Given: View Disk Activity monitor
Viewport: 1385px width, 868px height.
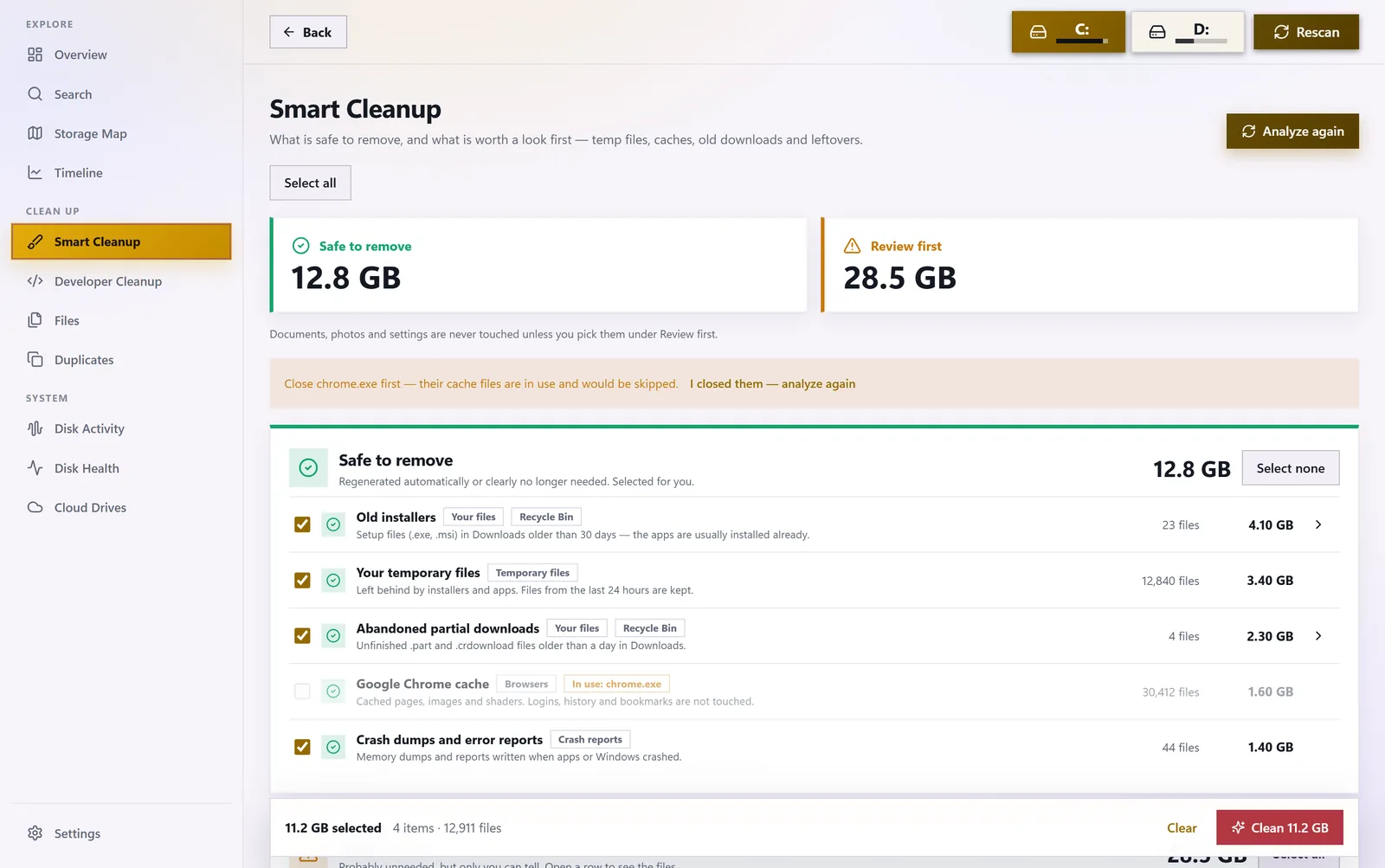Looking at the screenshot, I should click(x=121, y=428).
